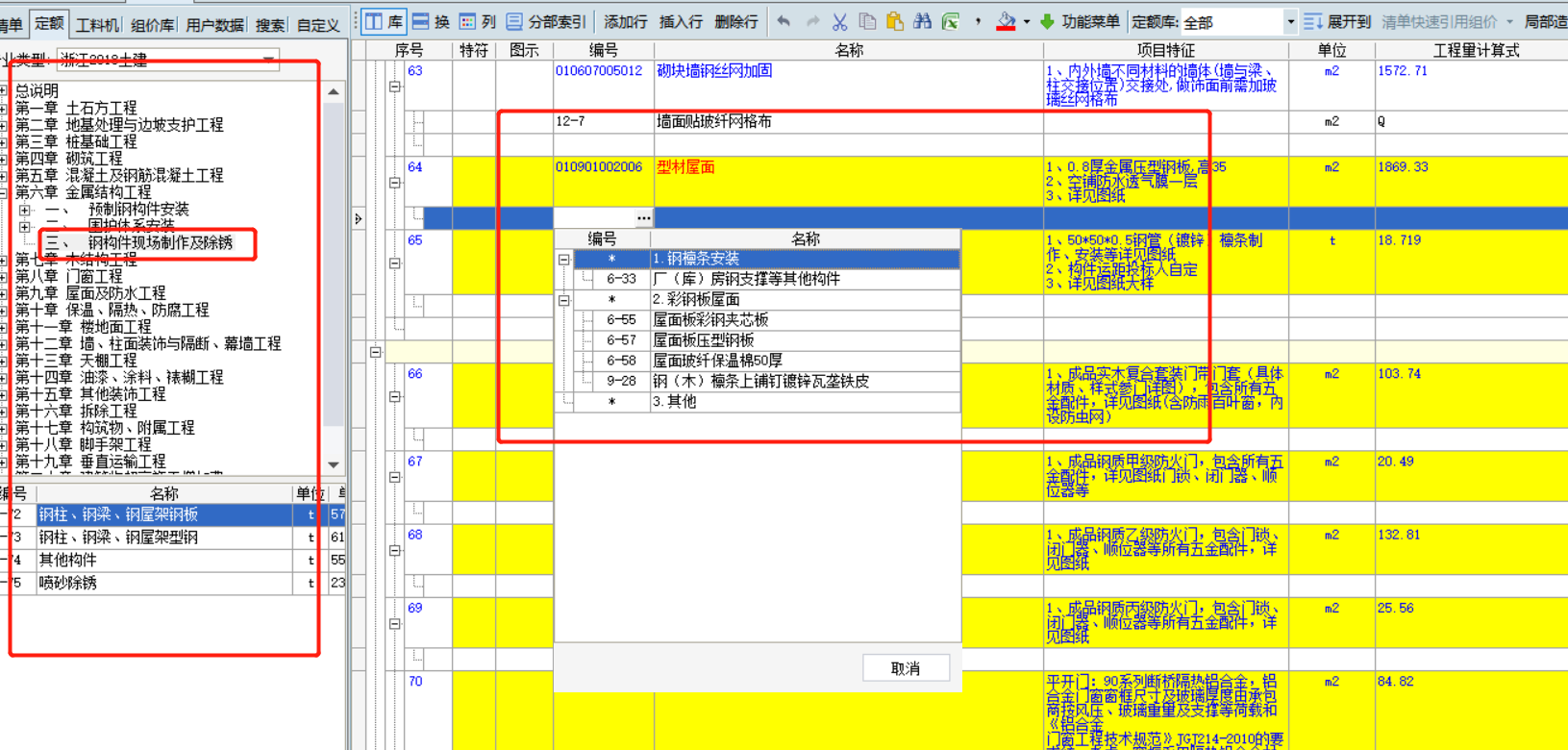Click the 插入行 insert row button

click(x=681, y=21)
